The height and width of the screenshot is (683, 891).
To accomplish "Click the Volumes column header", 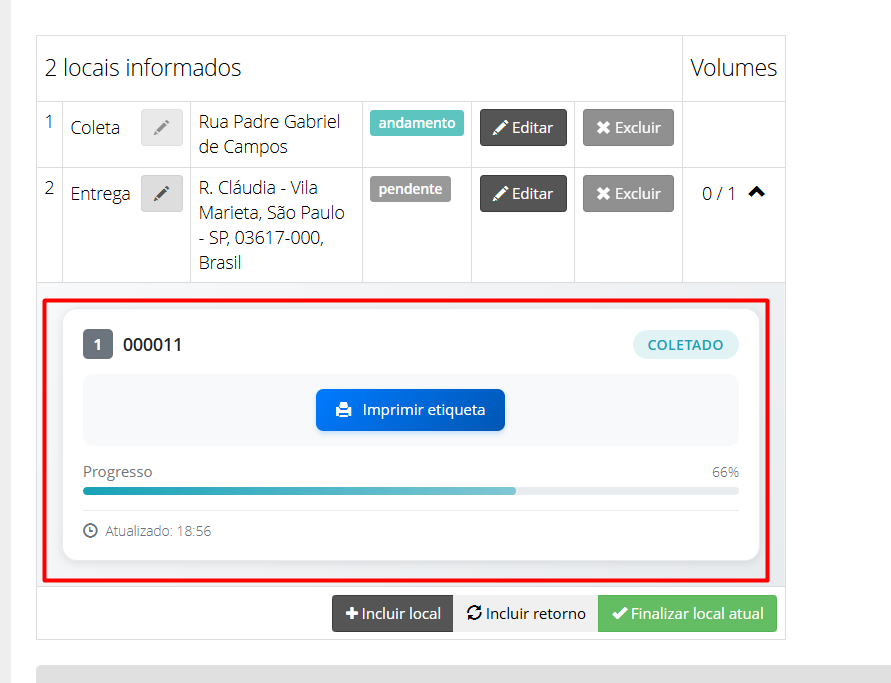I will (x=734, y=68).
